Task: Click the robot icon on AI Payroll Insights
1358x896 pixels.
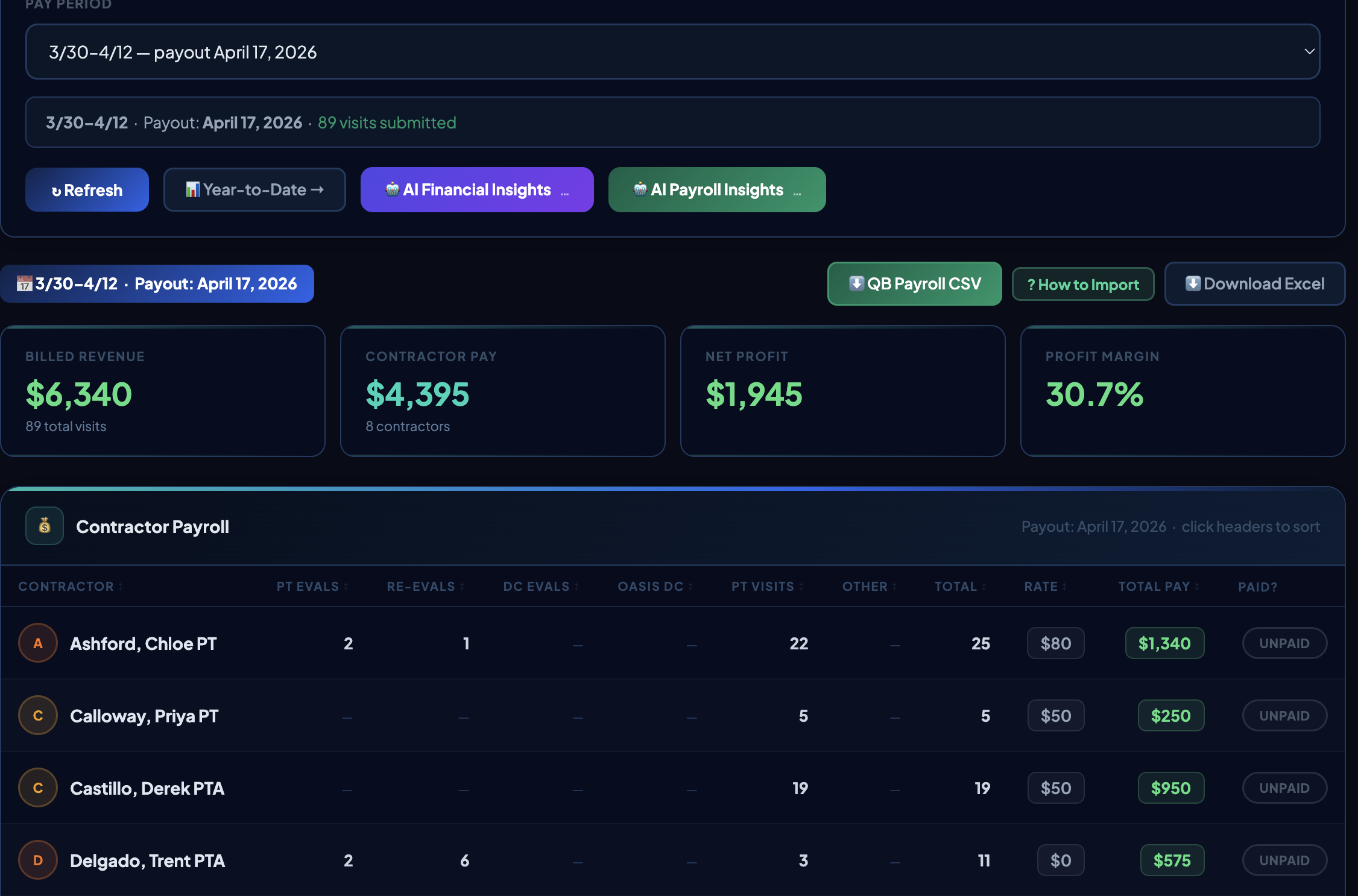Action: (x=640, y=189)
